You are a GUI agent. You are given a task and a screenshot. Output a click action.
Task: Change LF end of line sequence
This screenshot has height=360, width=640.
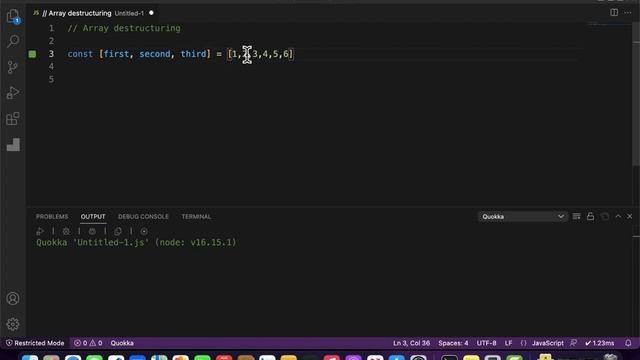(509, 343)
